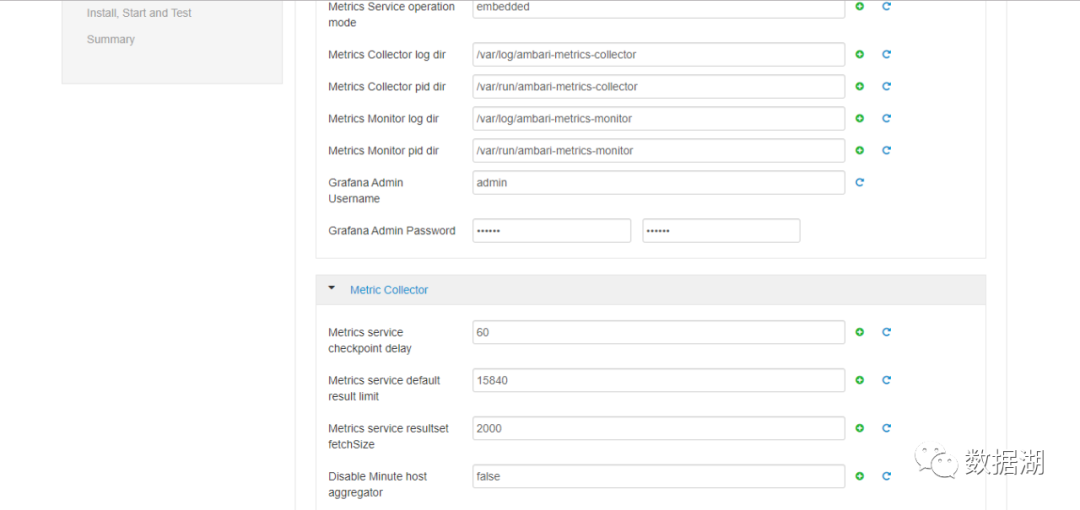
Task: Click green add icon beside Metrics Service operation mode
Action: tap(859, 7)
